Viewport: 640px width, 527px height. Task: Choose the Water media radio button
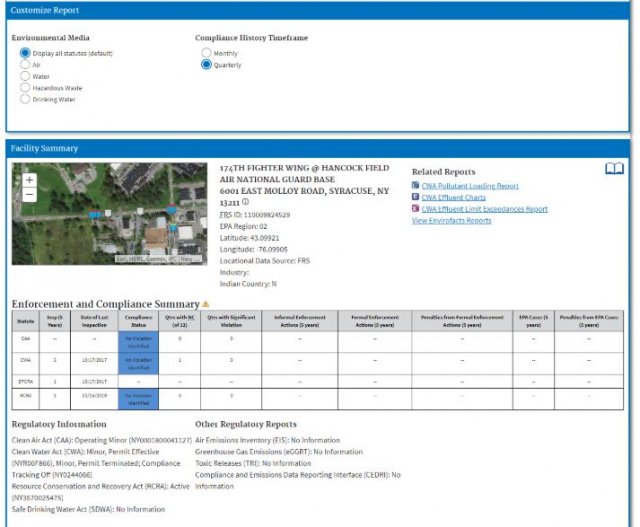coord(25,76)
